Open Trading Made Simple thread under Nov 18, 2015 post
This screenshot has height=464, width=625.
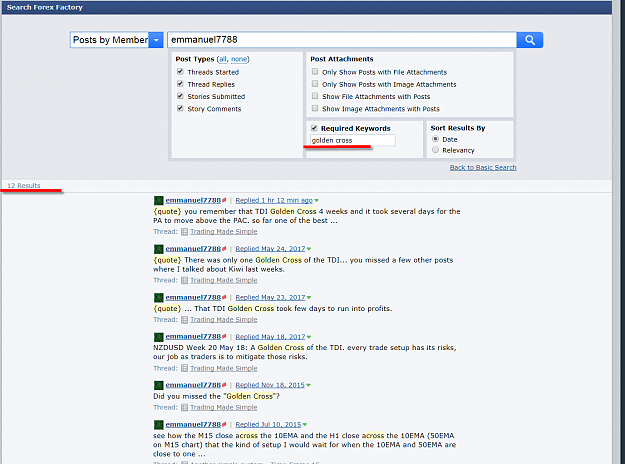pos(224,407)
